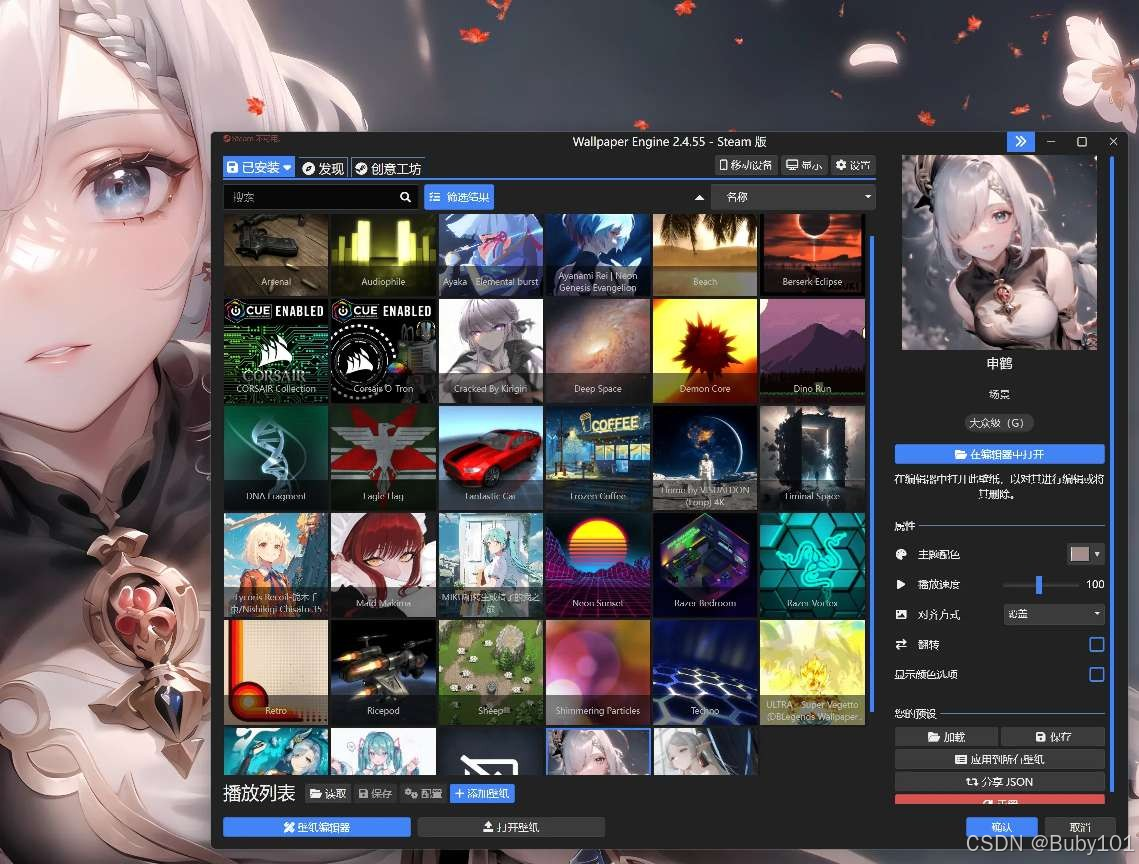Image resolution: width=1139 pixels, height=864 pixels.
Task: Select the Liminal Space wallpaper
Action: tap(812, 458)
